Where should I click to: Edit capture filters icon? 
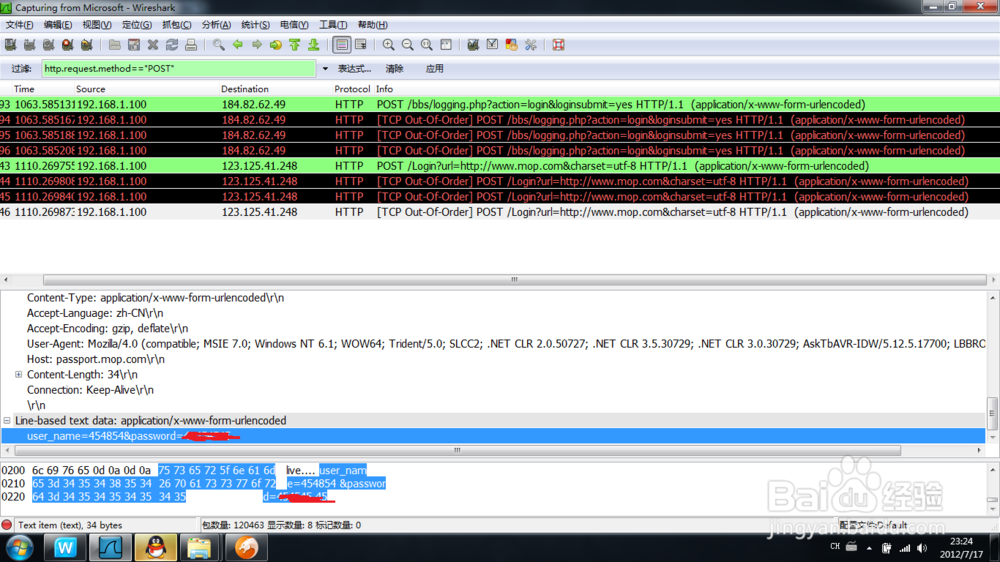pyautogui.click(x=473, y=45)
